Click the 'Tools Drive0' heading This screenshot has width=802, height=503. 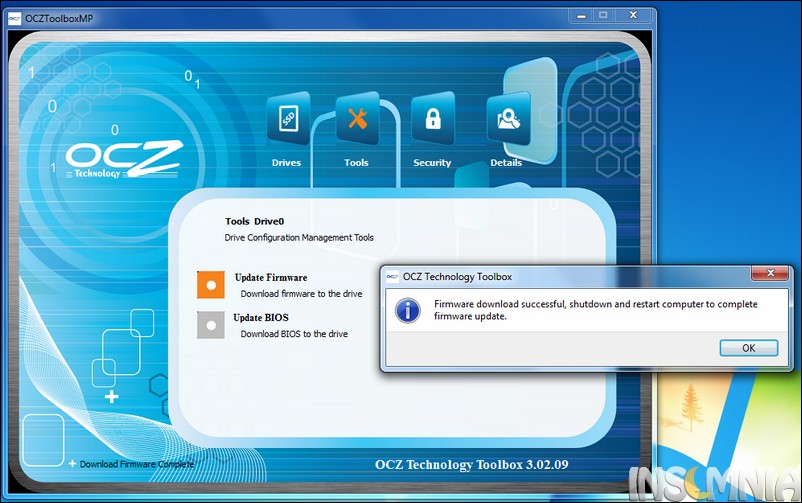(254, 221)
